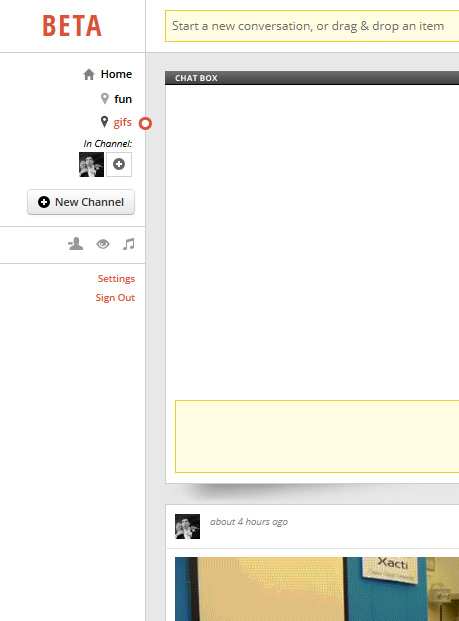Image resolution: width=459 pixels, height=621 pixels.
Task: Click the In Channel: label
Action: point(107,143)
